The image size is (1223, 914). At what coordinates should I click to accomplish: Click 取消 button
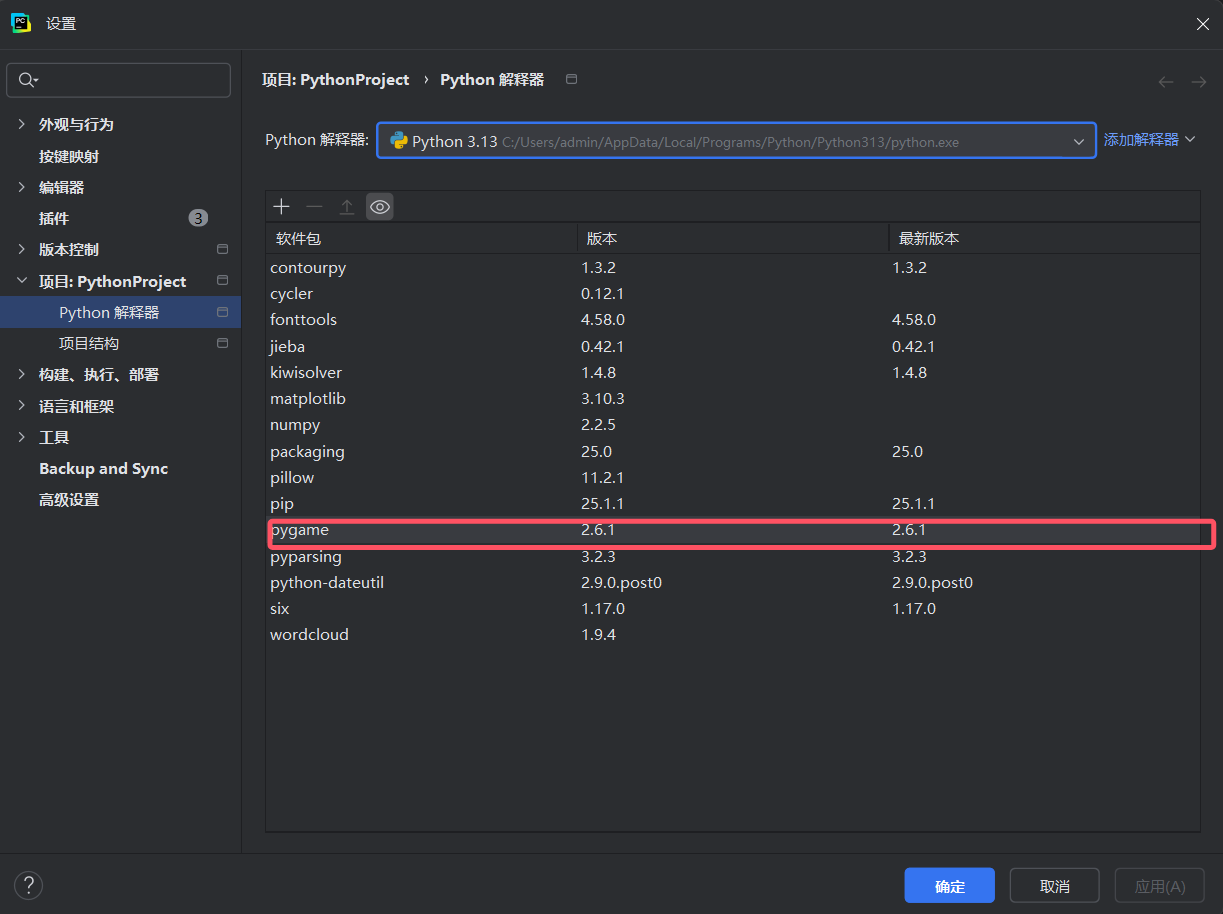point(1055,886)
